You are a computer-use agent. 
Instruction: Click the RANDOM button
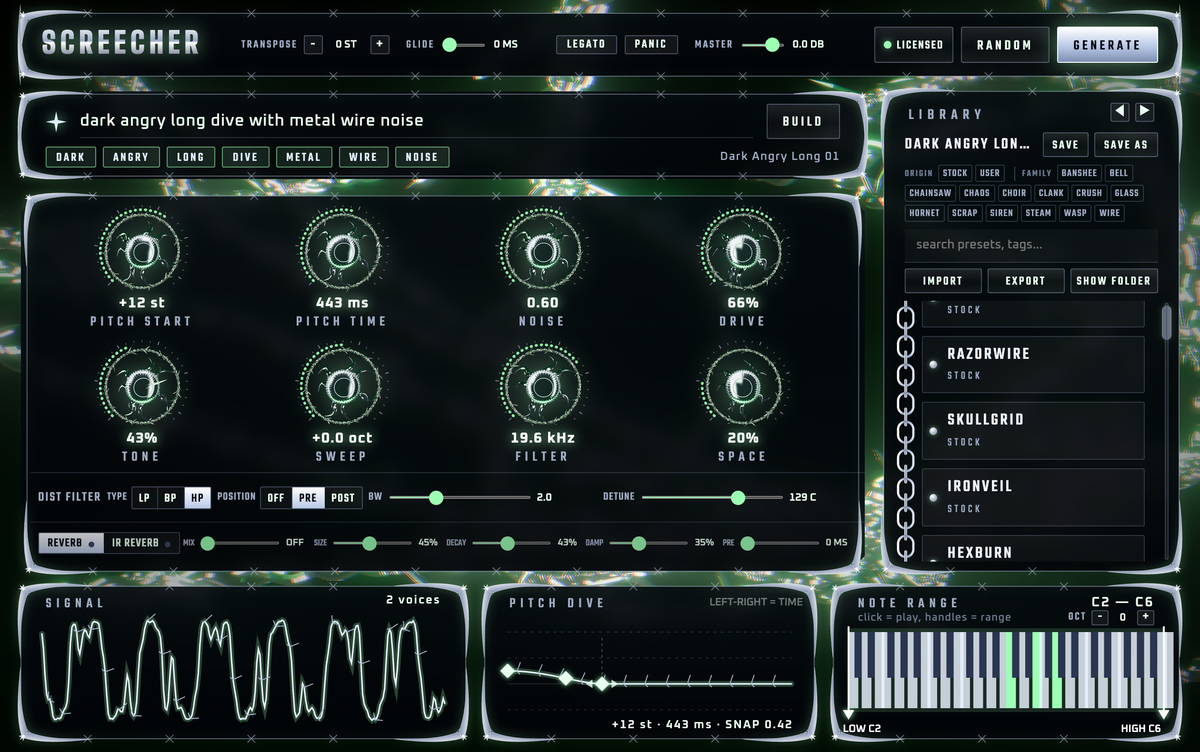[1004, 45]
